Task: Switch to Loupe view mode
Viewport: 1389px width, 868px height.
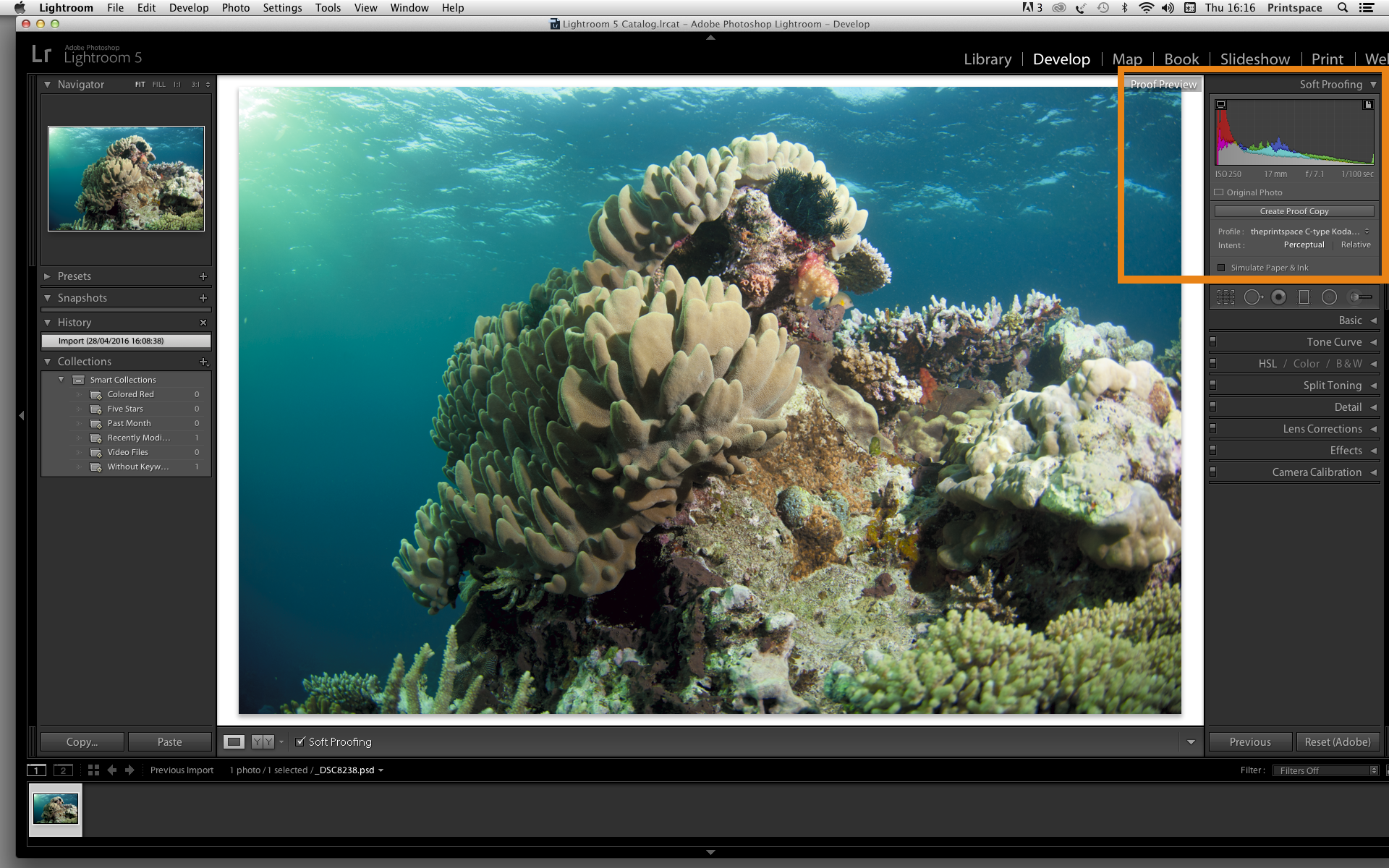Action: pos(234,741)
